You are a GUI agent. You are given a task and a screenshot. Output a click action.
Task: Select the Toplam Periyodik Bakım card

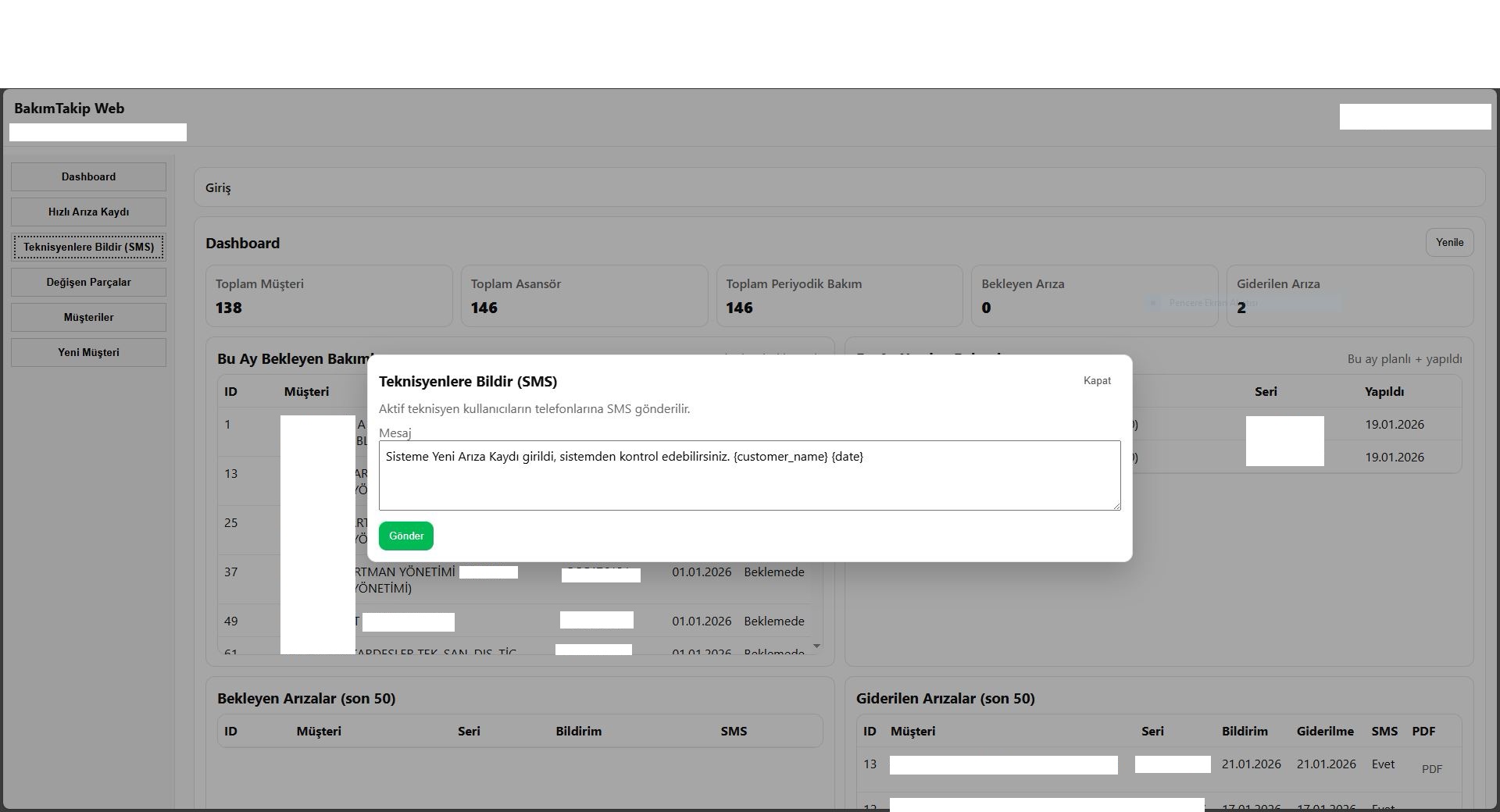(x=839, y=296)
